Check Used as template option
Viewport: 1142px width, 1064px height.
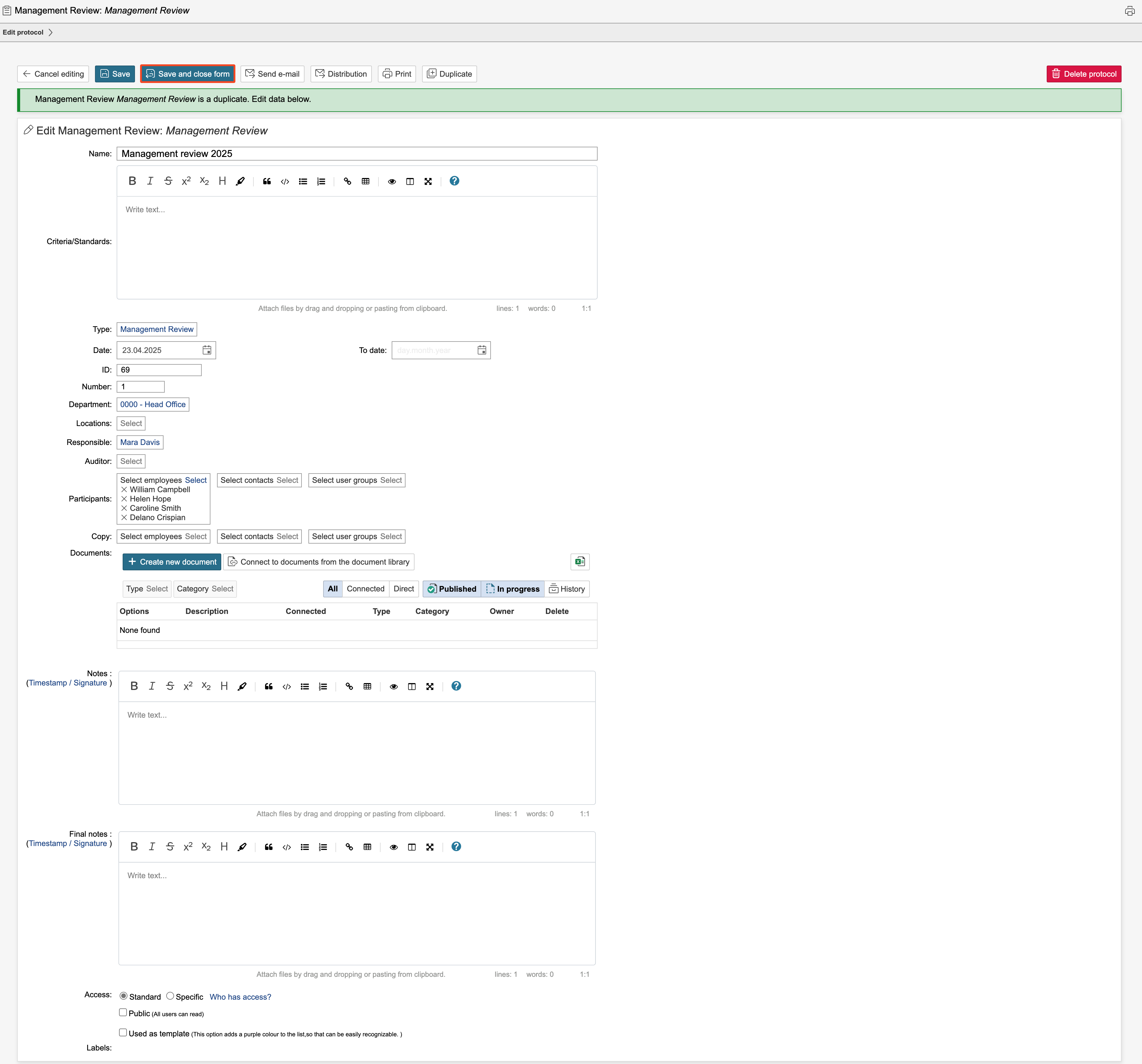coord(123,1032)
